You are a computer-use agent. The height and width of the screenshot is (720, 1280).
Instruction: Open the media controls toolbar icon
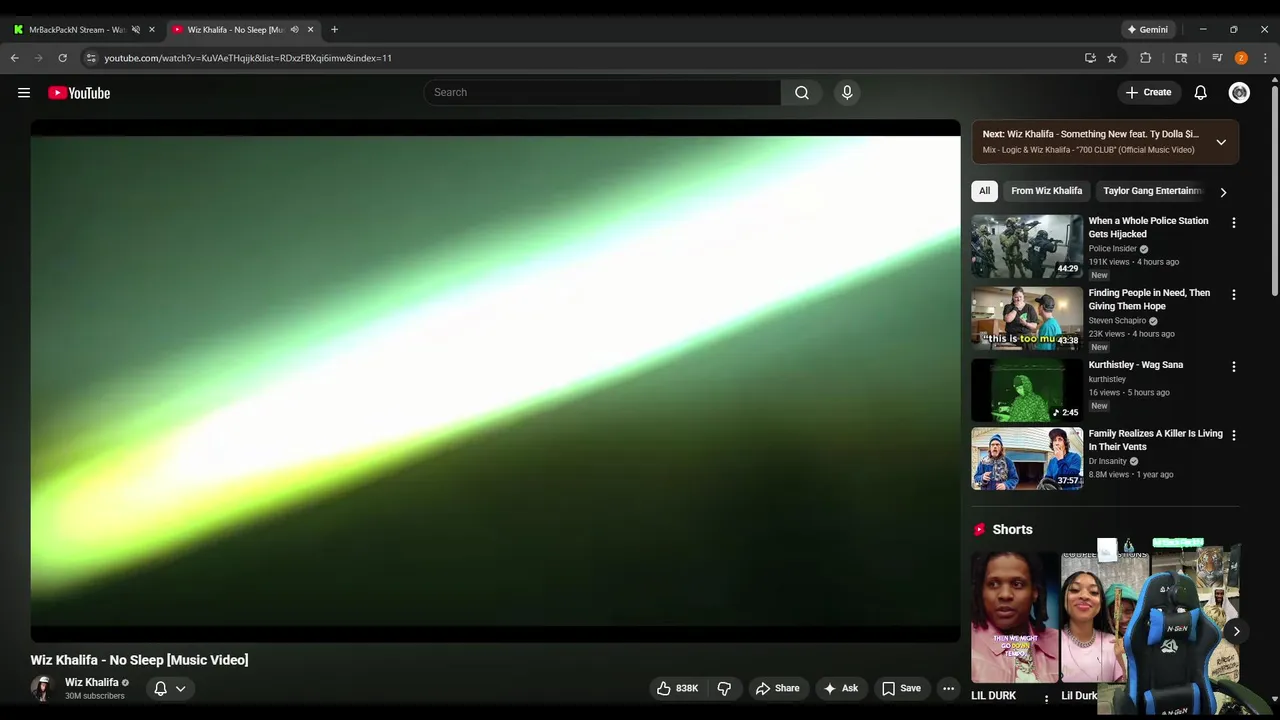point(1217,58)
